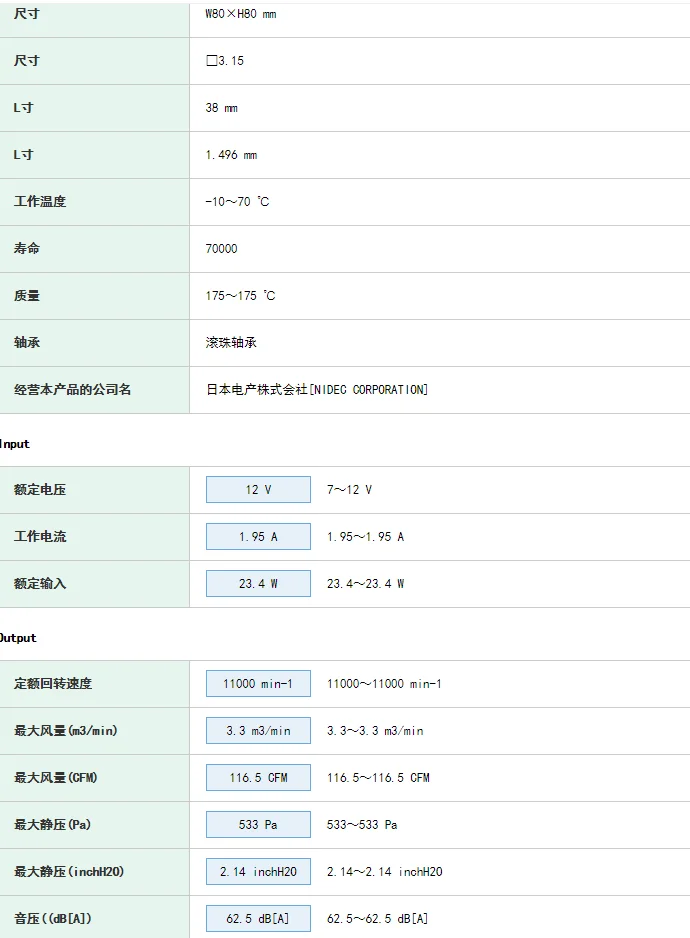690x938 pixels.
Task: Click the "额定电压" row label
Action: tap(40, 490)
